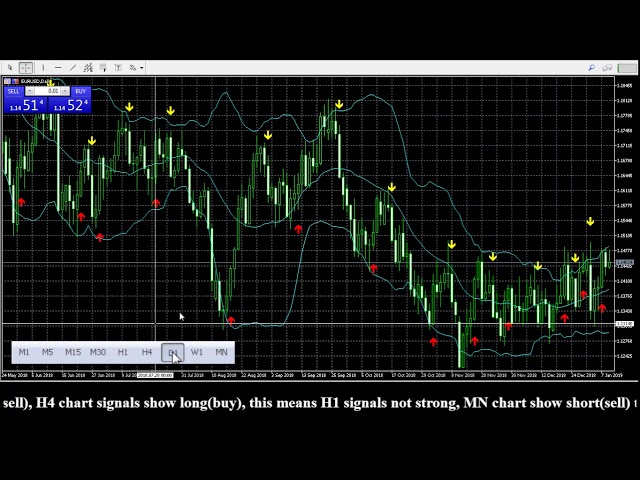Image resolution: width=640 pixels, height=480 pixels.
Task: Select the arrow cursor tool
Action: (x=11, y=68)
